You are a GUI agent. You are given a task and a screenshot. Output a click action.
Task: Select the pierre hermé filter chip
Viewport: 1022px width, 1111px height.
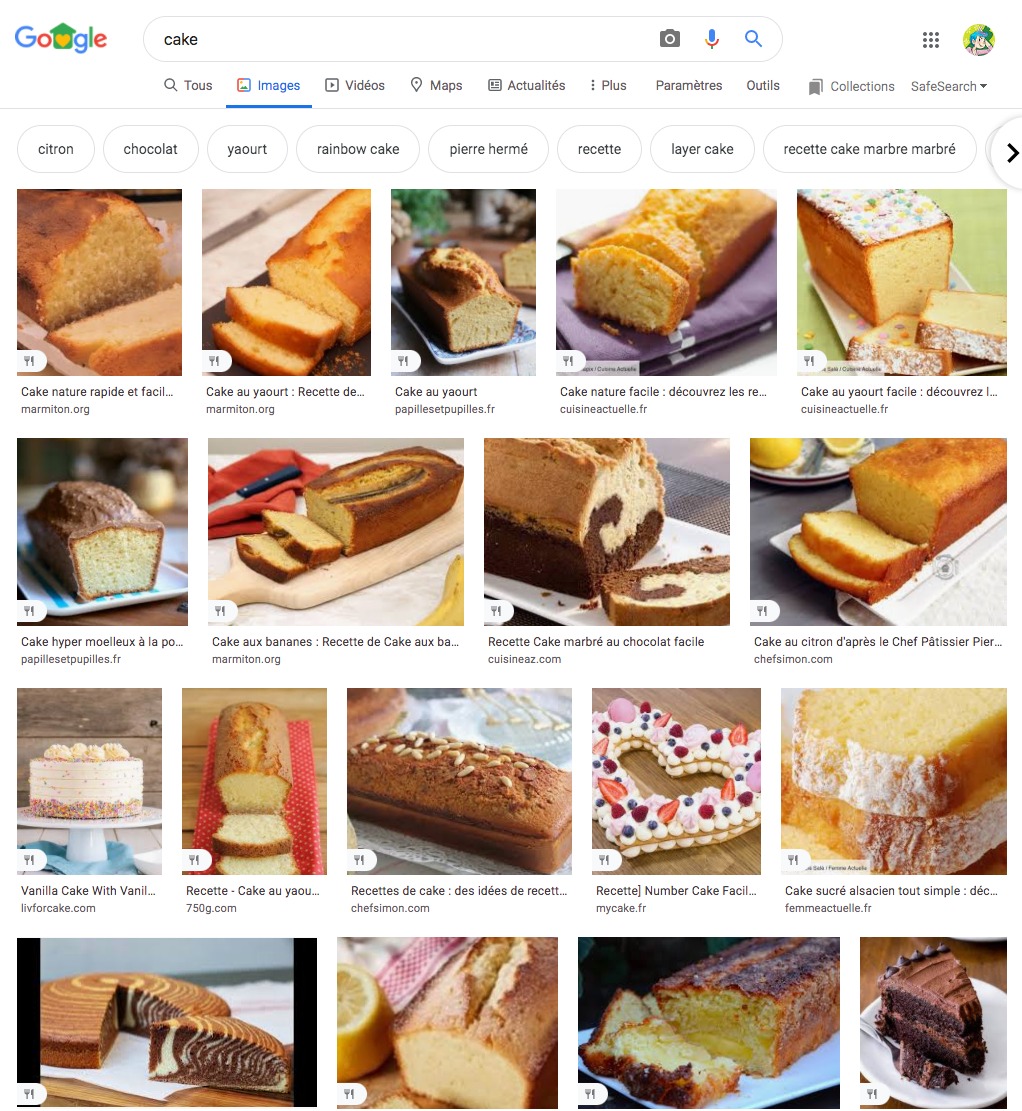pyautogui.click(x=488, y=149)
